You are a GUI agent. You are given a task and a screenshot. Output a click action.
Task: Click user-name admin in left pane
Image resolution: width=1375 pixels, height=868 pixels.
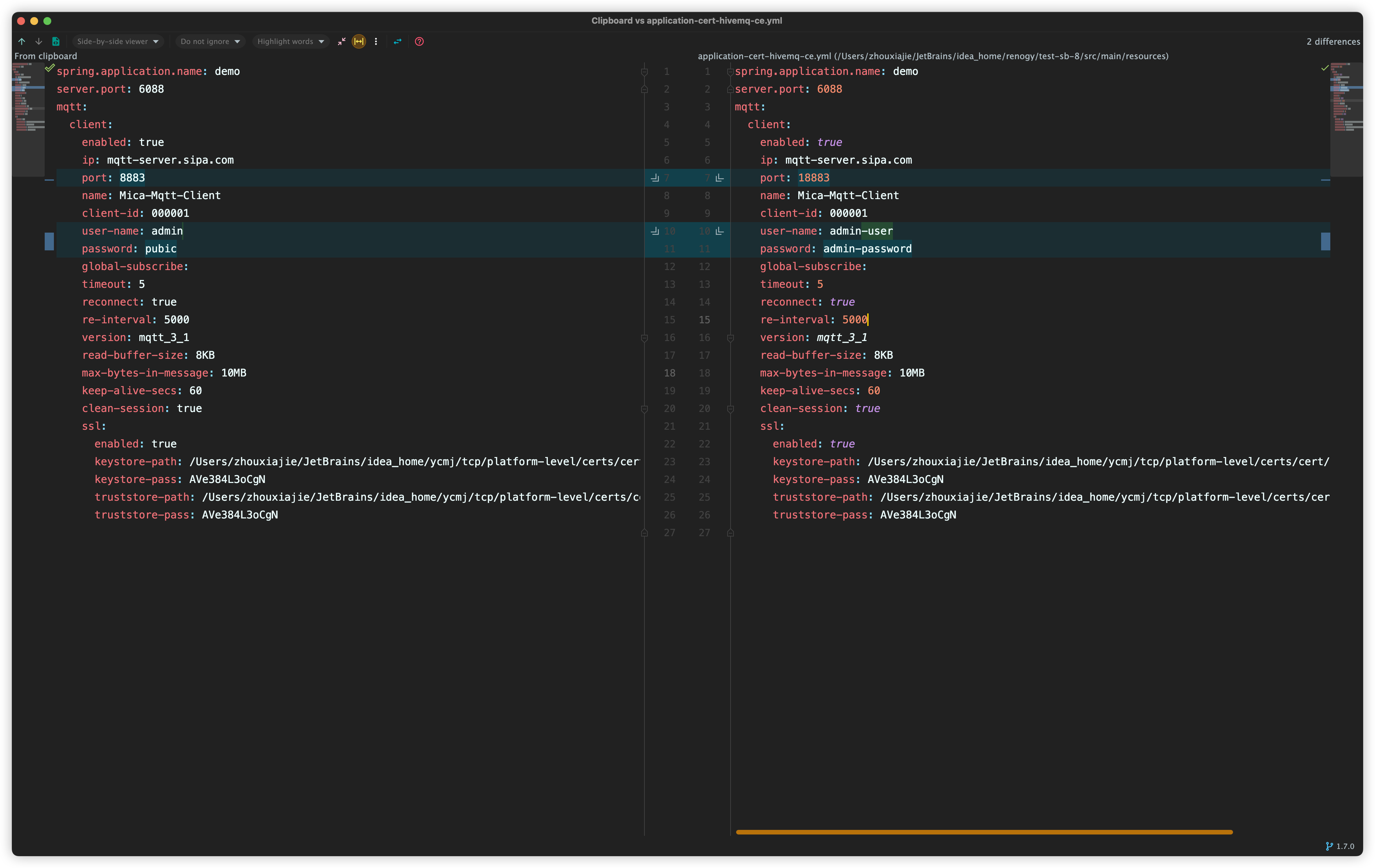[167, 231]
